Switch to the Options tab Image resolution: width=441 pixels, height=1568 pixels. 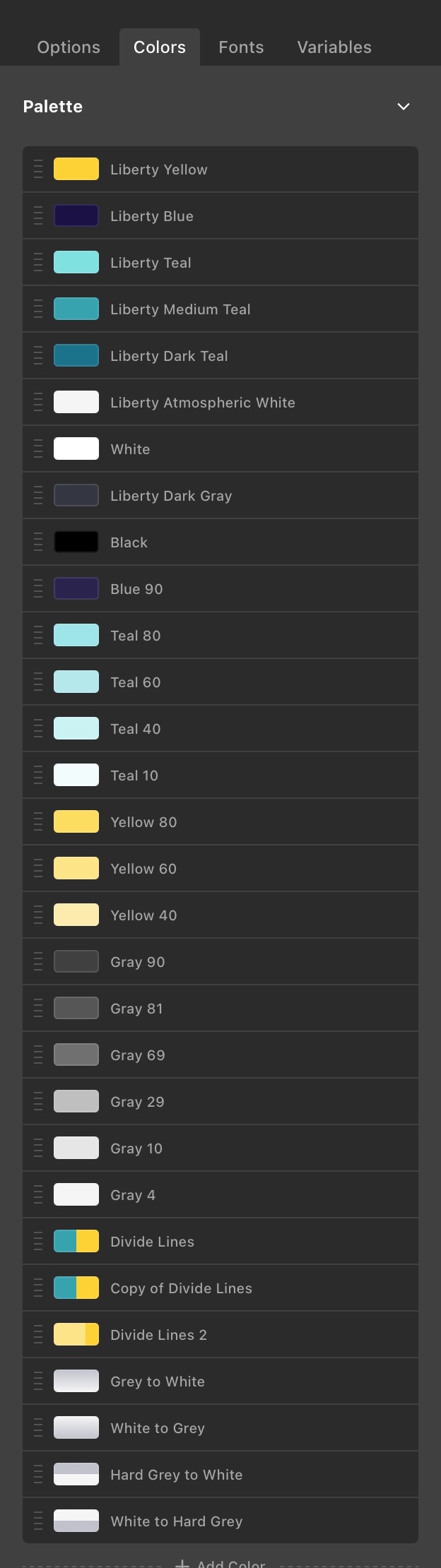tap(69, 47)
